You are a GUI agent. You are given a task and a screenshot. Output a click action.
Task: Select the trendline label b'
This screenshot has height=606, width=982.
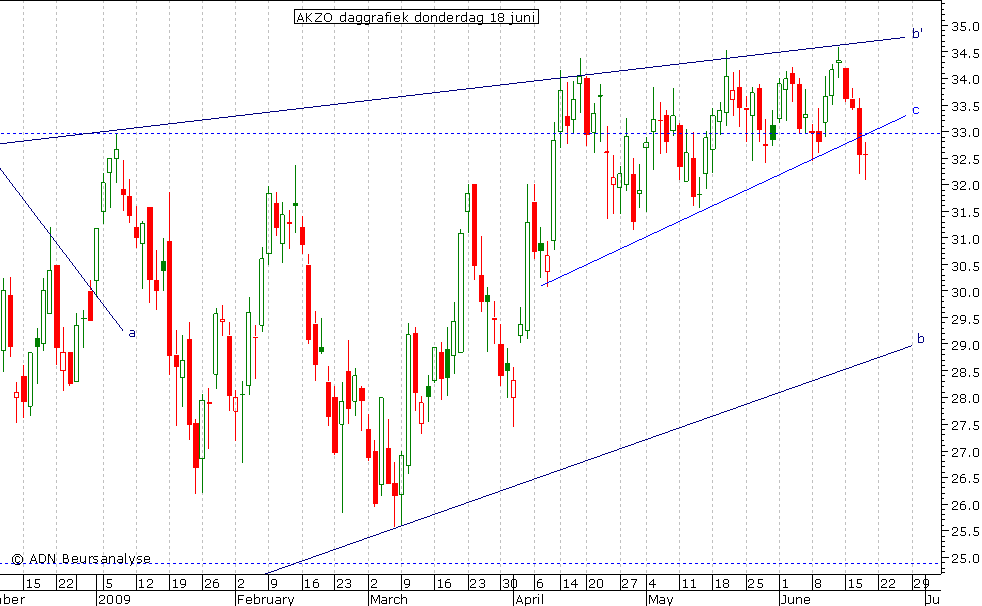click(917, 33)
